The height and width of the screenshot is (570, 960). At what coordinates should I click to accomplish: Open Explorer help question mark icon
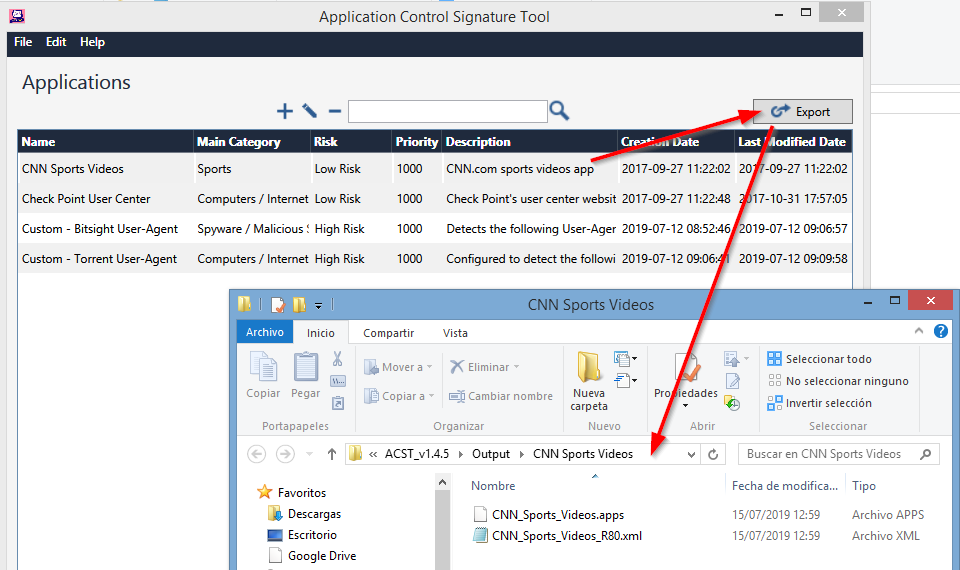940,331
